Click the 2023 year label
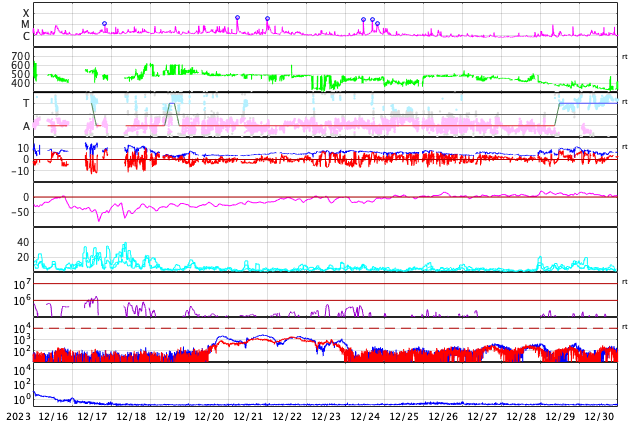 click(x=19, y=416)
